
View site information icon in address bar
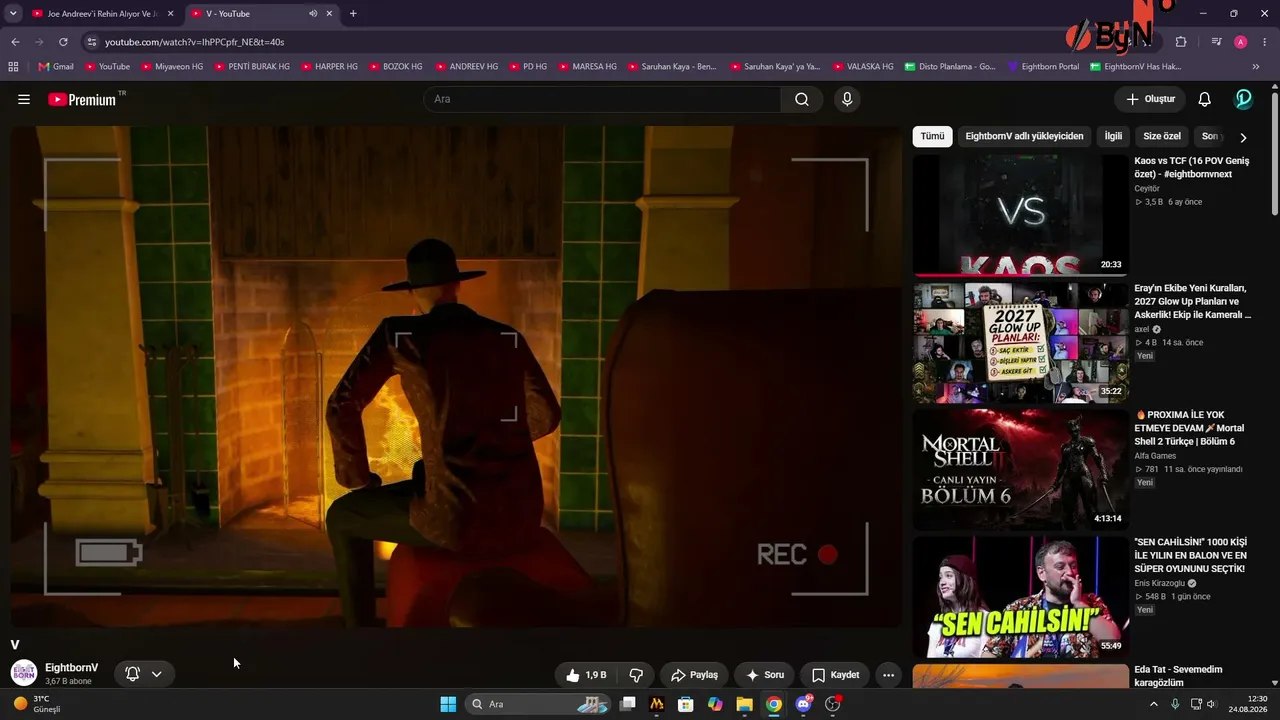point(92,42)
